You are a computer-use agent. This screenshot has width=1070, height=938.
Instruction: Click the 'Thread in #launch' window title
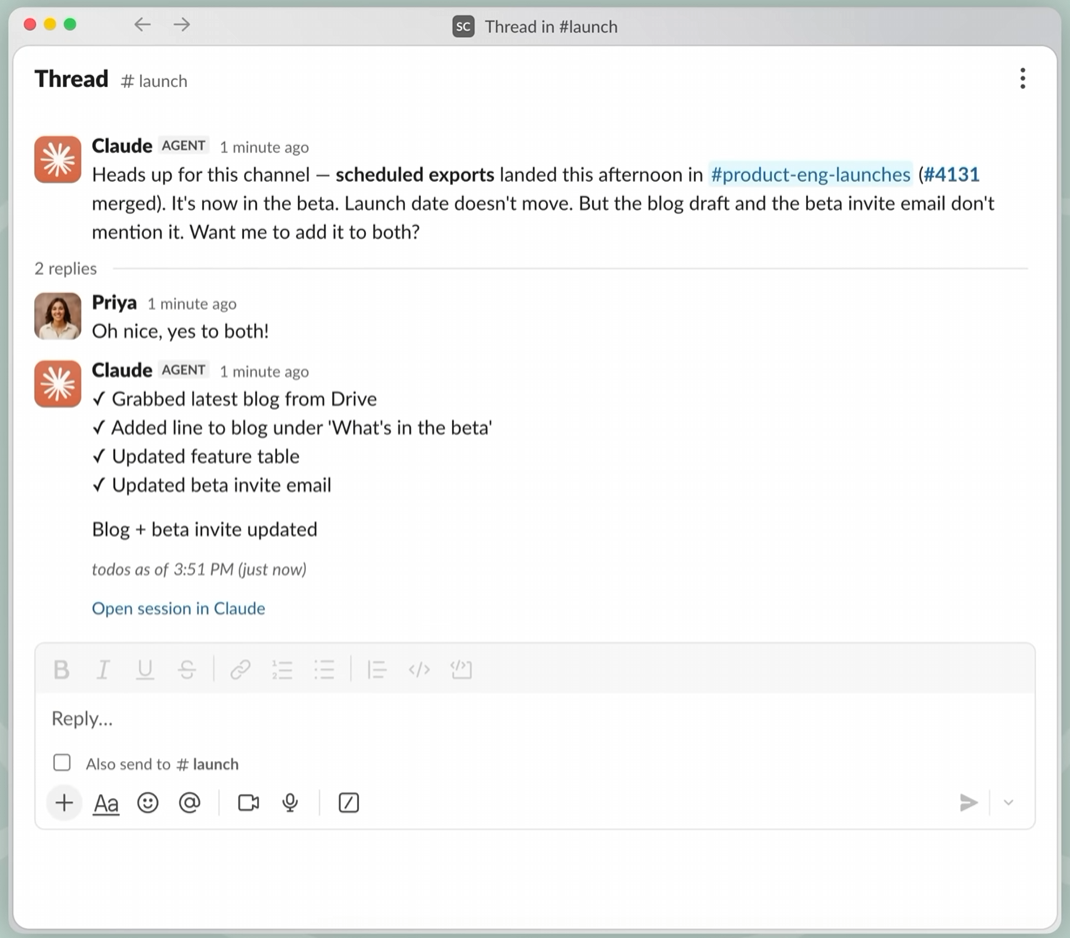551,27
